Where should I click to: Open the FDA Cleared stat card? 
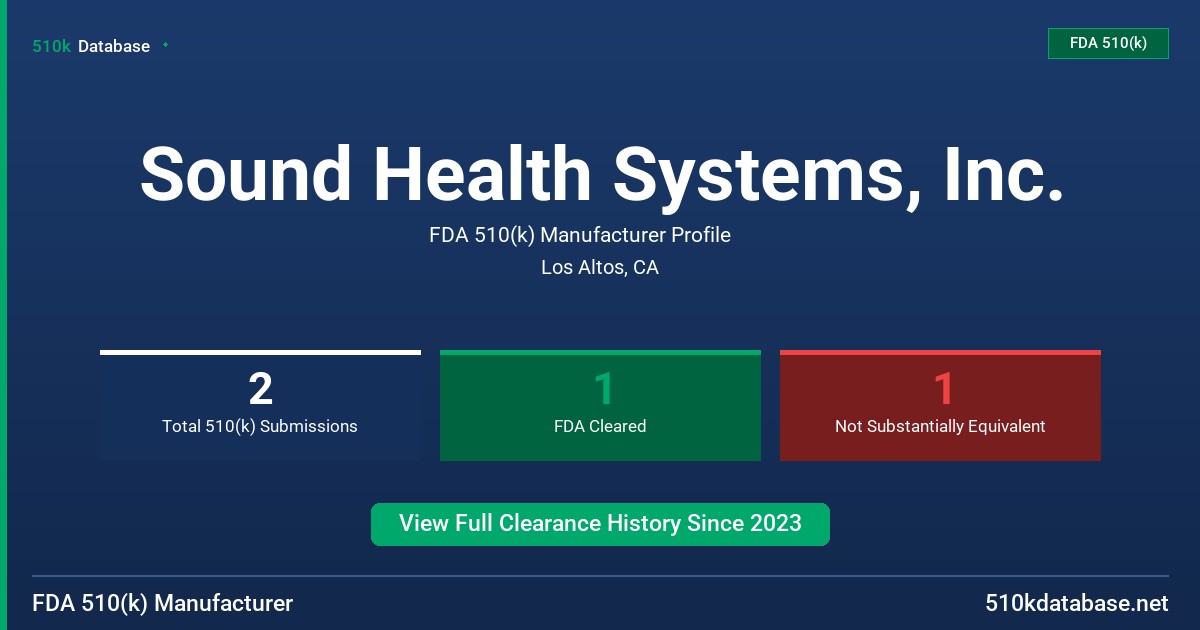600,406
